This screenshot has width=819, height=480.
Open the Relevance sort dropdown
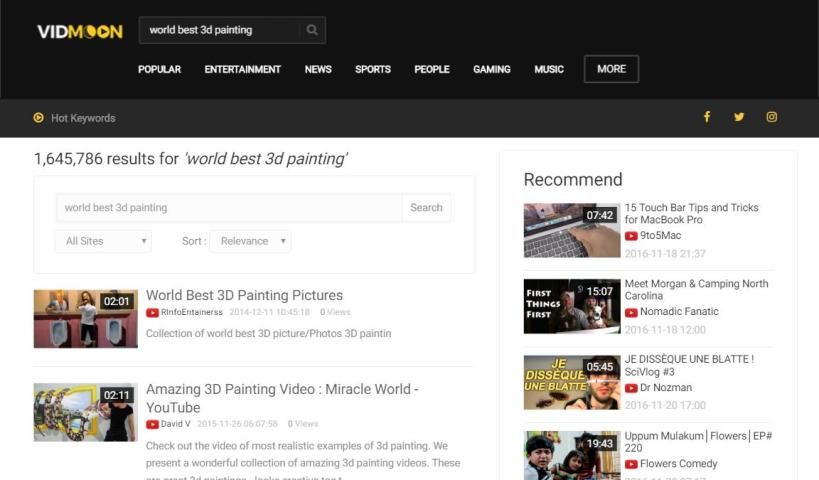[x=250, y=241]
